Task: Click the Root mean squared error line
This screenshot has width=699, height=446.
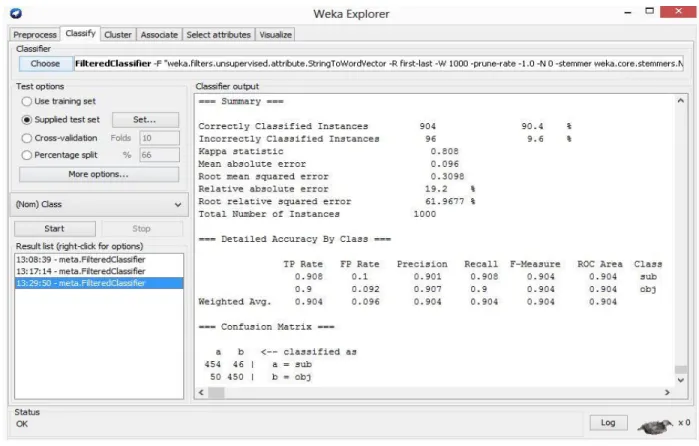Action: click(331, 176)
